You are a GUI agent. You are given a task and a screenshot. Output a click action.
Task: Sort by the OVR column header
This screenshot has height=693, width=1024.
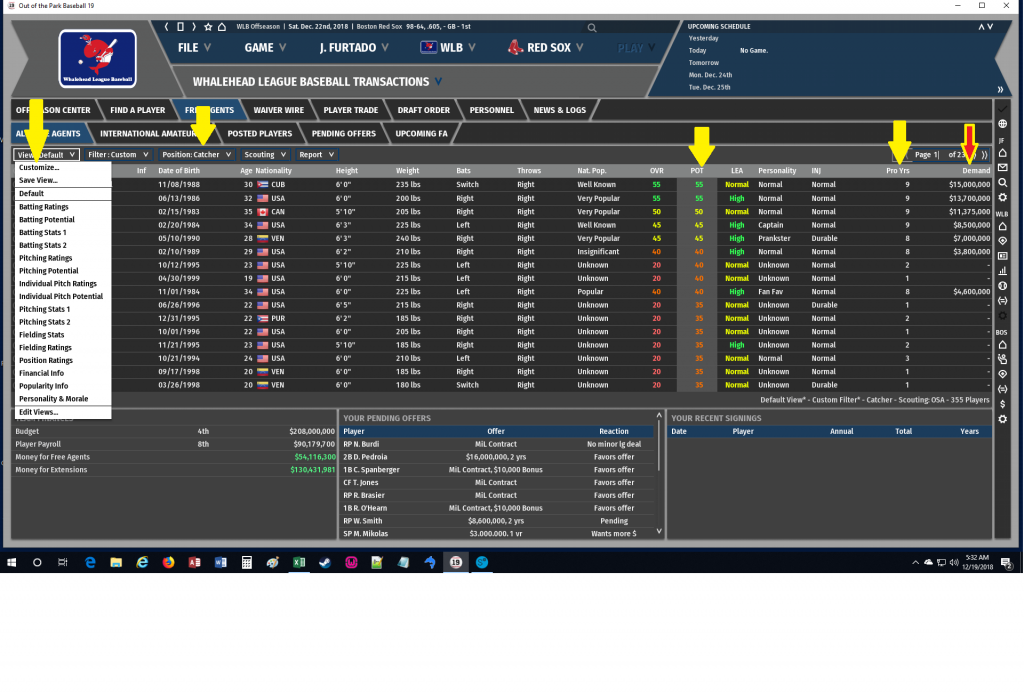[656, 171]
